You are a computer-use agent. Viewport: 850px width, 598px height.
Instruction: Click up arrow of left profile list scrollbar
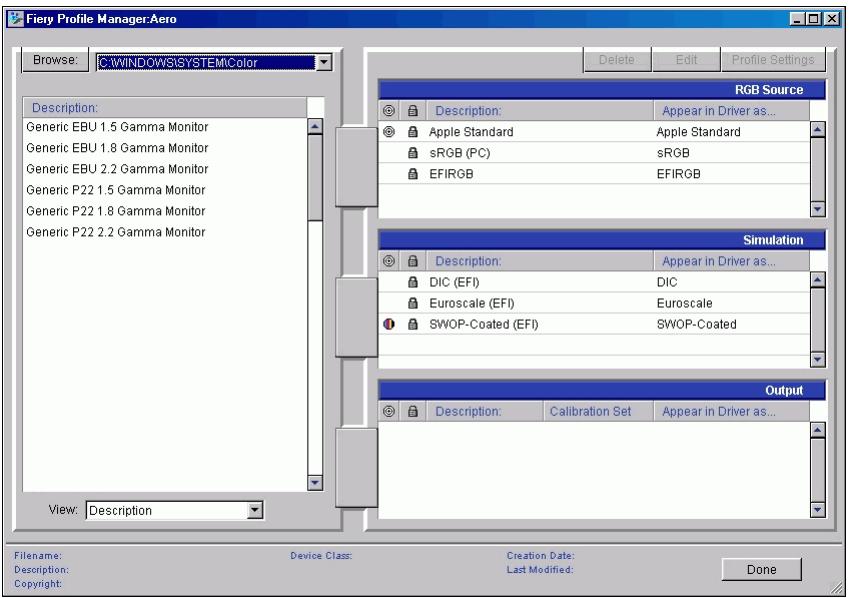pyautogui.click(x=315, y=127)
